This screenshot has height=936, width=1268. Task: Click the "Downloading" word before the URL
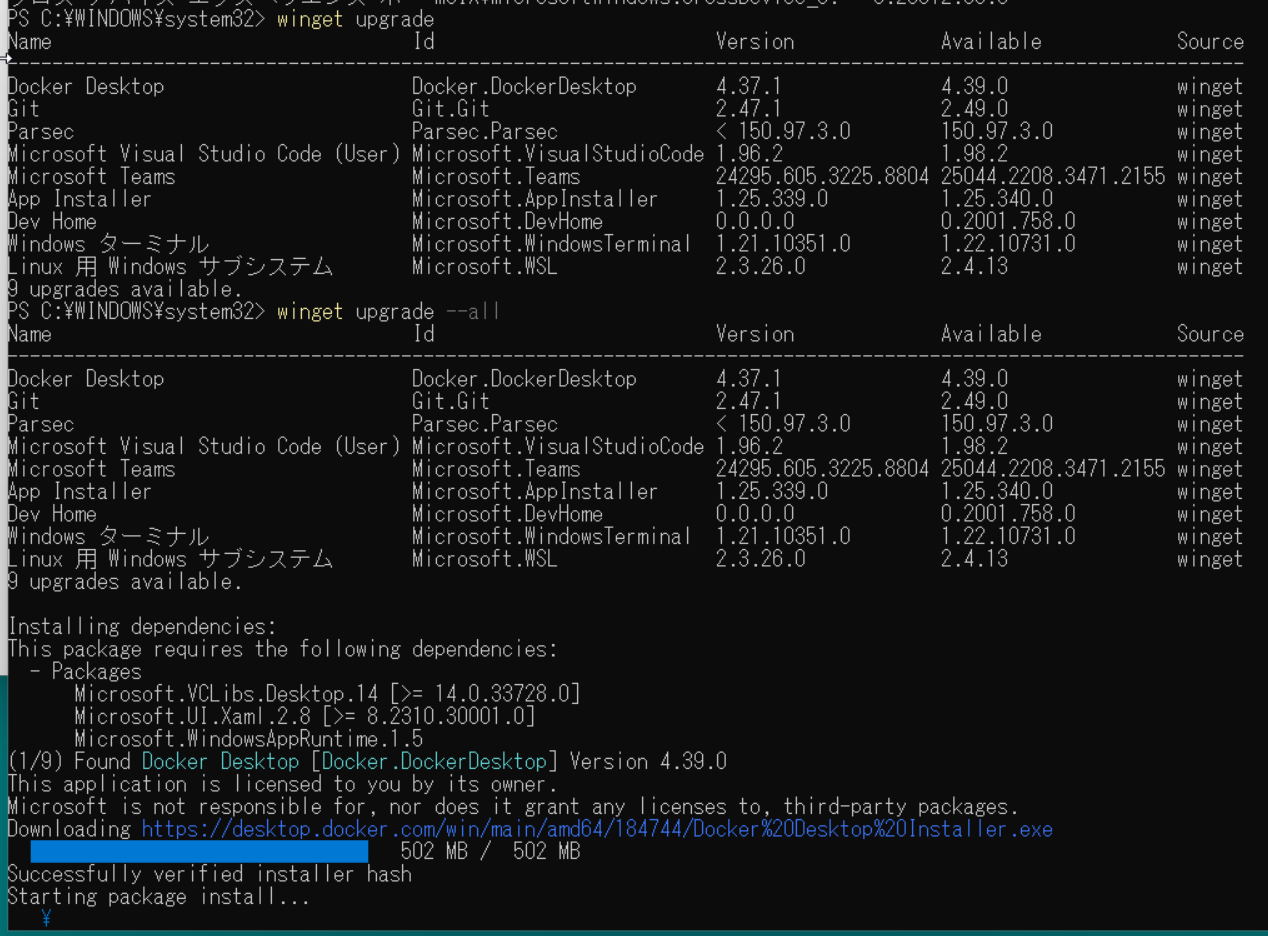point(69,829)
